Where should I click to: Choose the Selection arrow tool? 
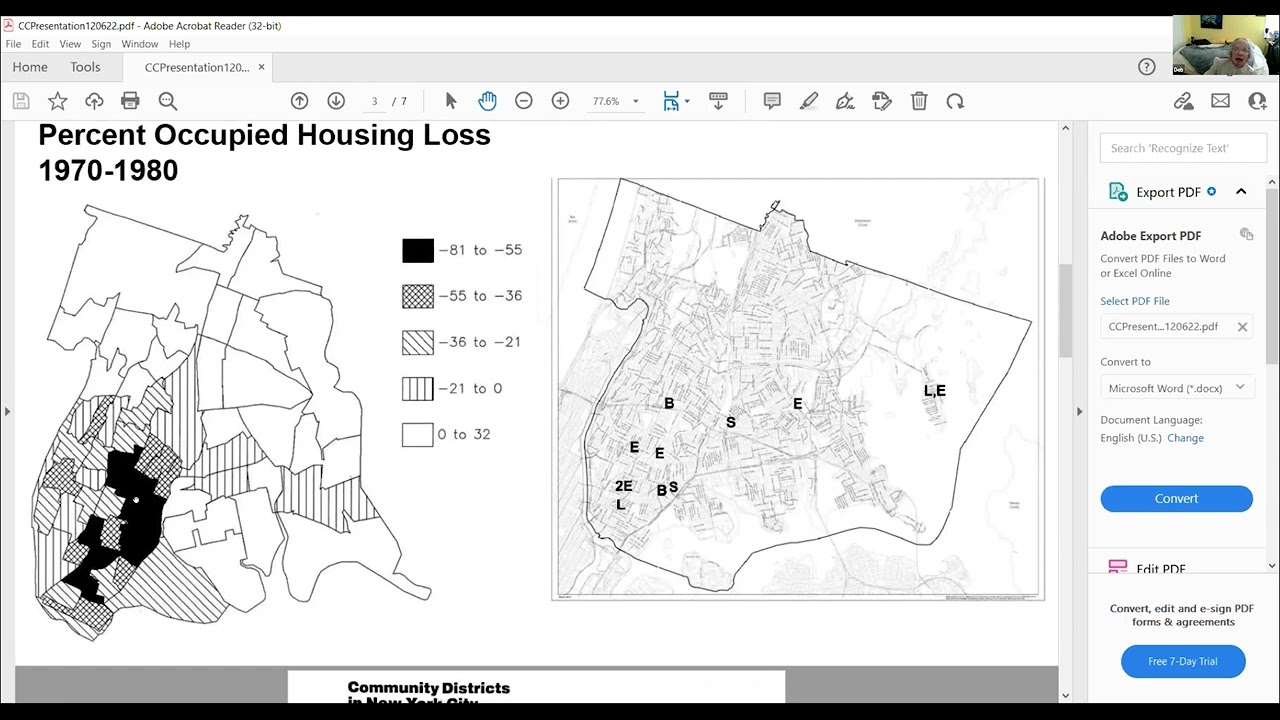tap(451, 101)
